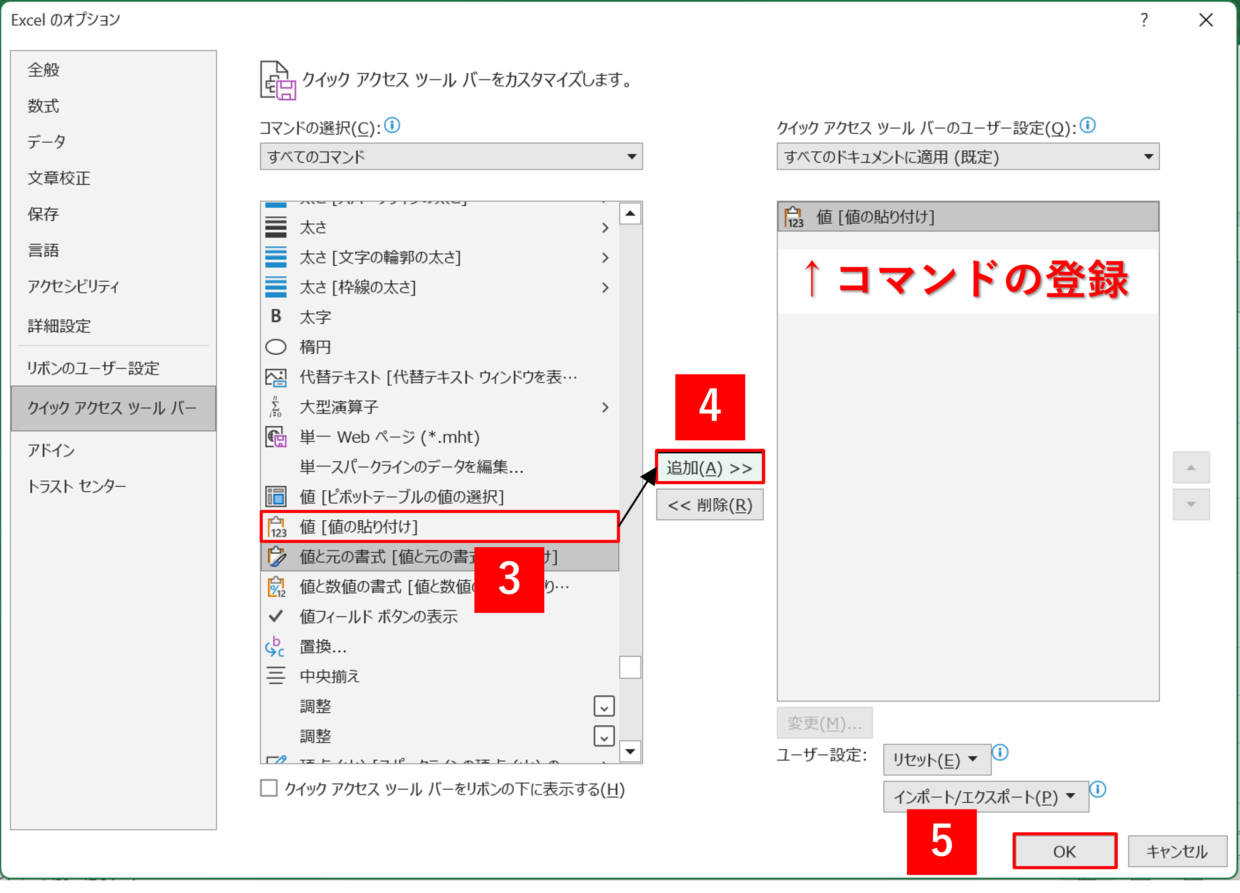The width and height of the screenshot is (1240, 893).
Task: Select the bold 太字 command icon
Action: coord(275,317)
